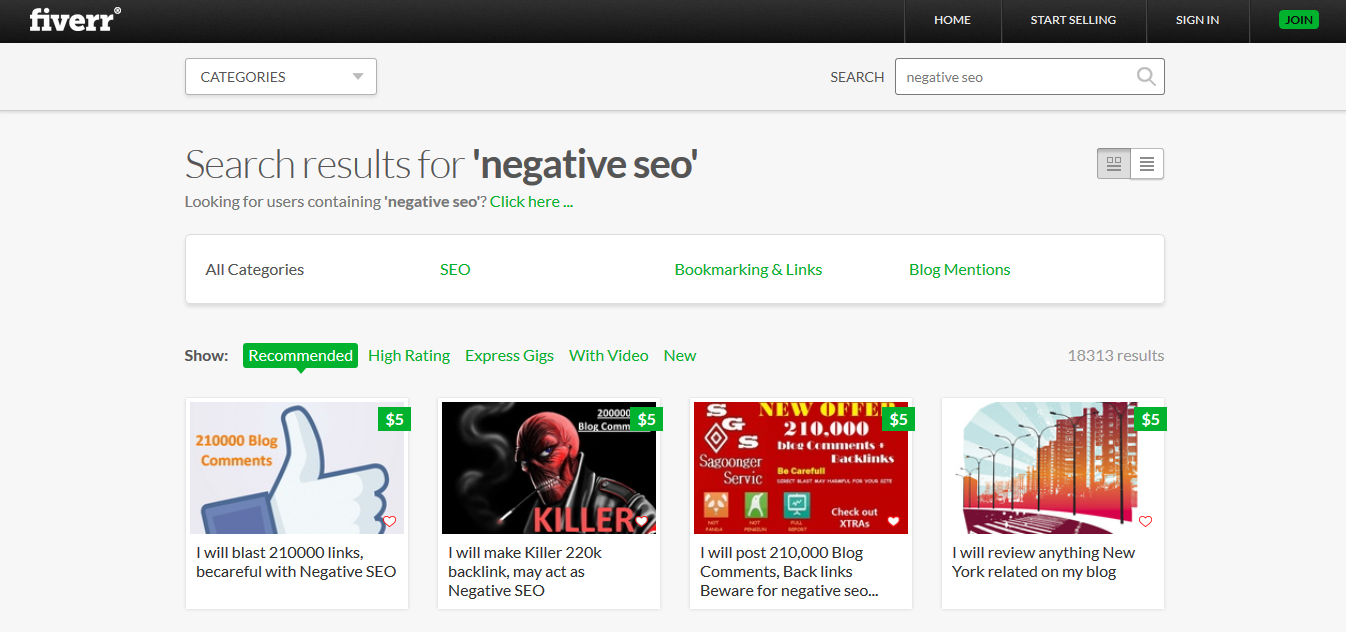Open the Killer 220k backlink gig thumbnail
Screen dimensions: 1346x632
(x=548, y=468)
